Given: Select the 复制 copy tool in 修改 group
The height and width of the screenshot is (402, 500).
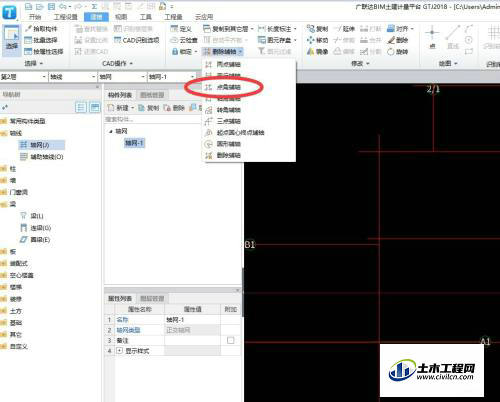Looking at the screenshot, I should tap(318, 29).
